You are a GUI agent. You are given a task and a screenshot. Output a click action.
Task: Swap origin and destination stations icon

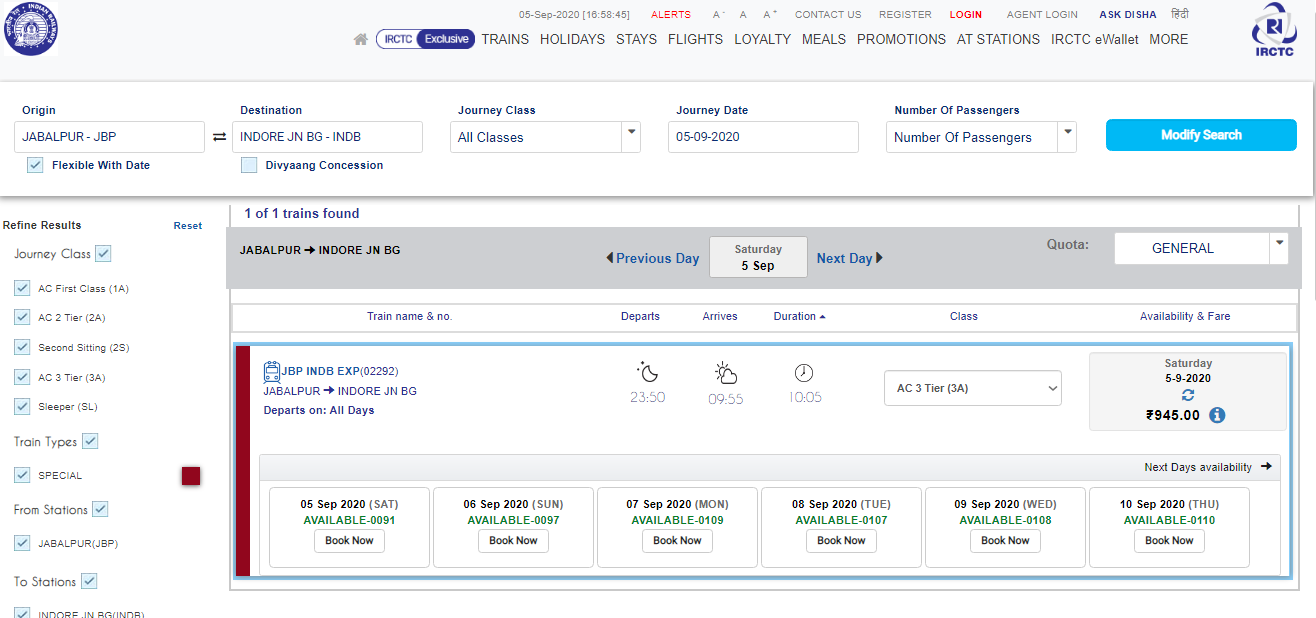[219, 137]
